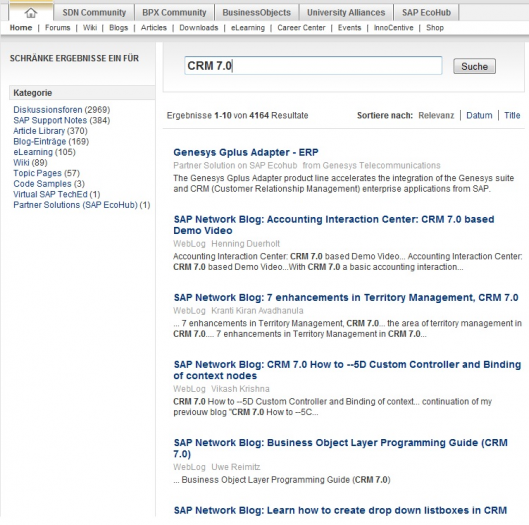Open the SDN Community tab

[x=94, y=13]
